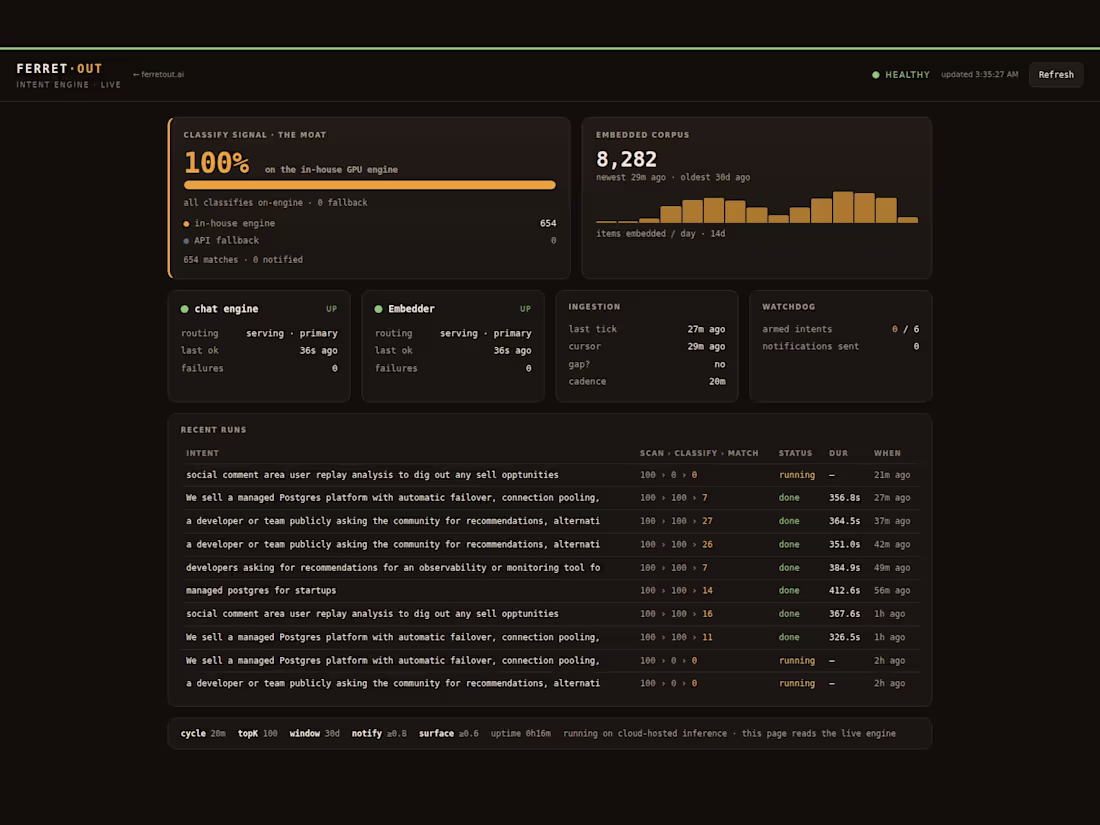This screenshot has width=1100, height=825.
Task: Click the 100% classify signal value
Action: (x=216, y=163)
